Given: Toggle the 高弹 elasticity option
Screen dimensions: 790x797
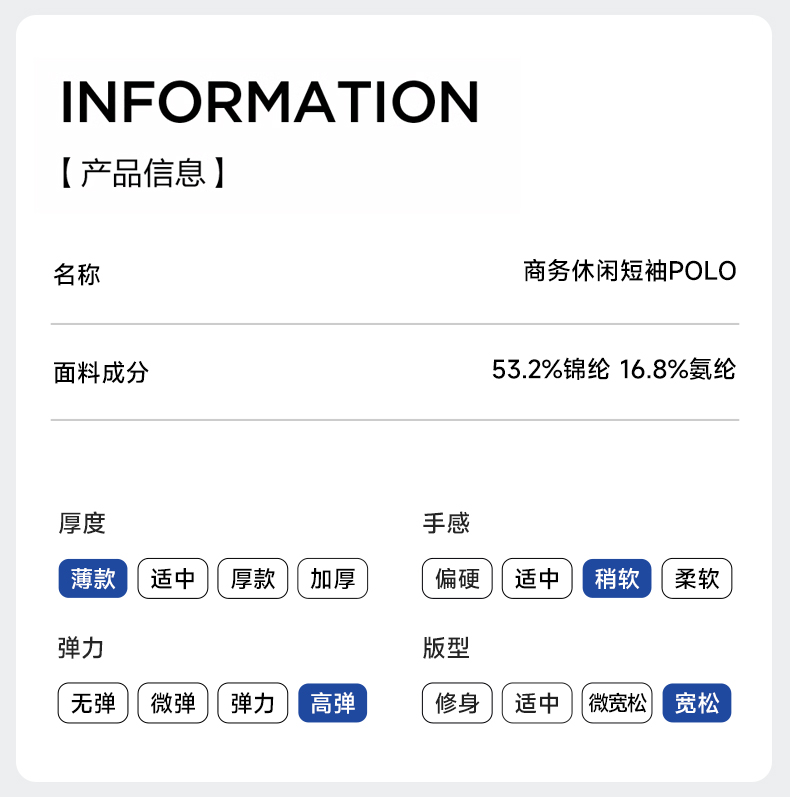Looking at the screenshot, I should 333,703.
